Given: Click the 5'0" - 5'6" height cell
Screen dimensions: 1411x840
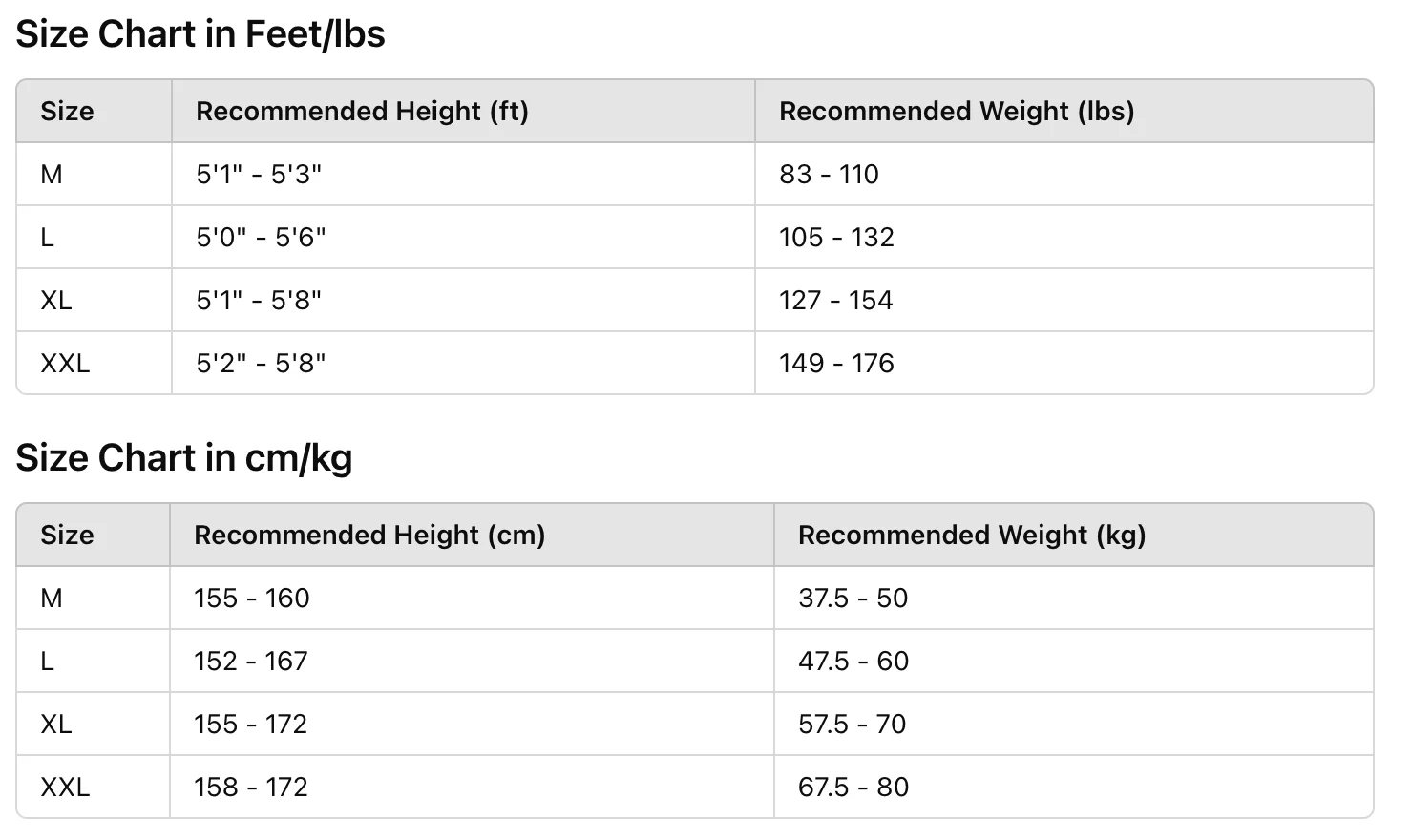Looking at the screenshot, I should click(261, 238).
